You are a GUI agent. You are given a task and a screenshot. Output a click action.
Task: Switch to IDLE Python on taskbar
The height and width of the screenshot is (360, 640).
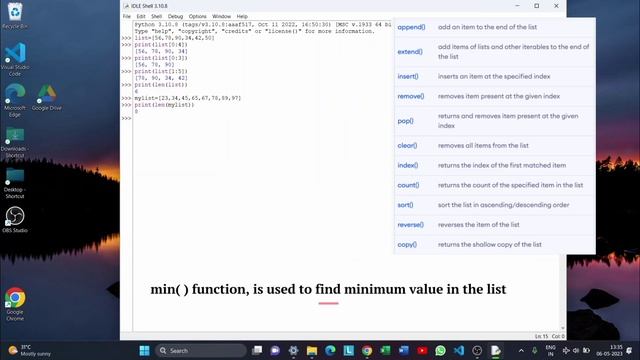coord(496,351)
